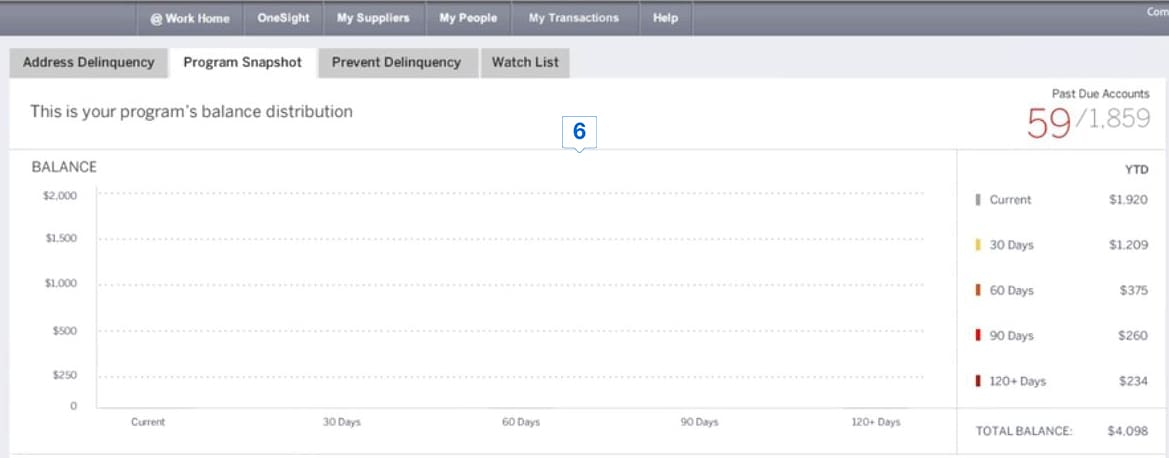This screenshot has height=458, width=1169.
Task: Open My People navigation item
Action: [x=468, y=18]
